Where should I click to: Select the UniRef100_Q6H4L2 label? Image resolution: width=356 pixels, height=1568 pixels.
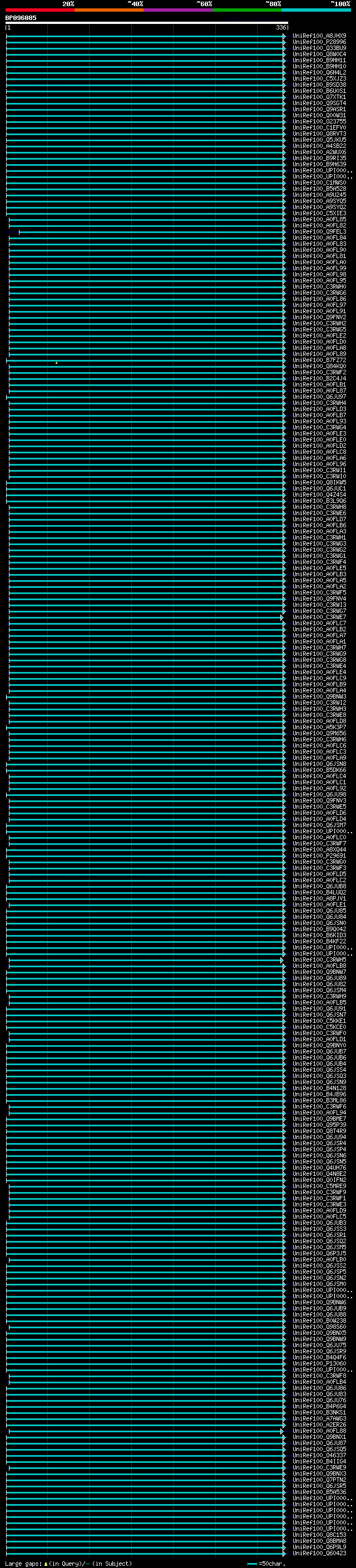click(x=319, y=72)
